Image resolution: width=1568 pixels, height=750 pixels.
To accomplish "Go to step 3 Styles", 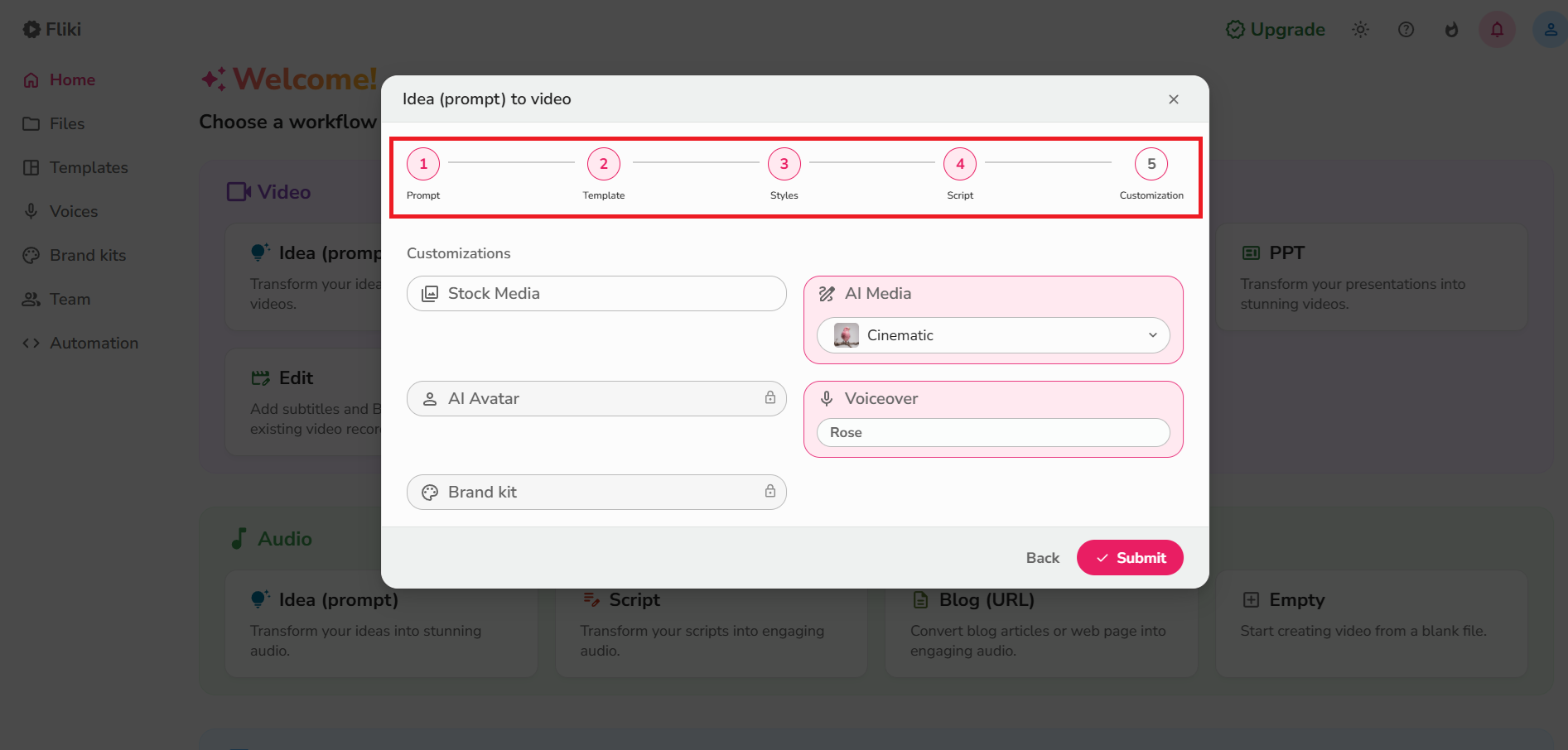I will pyautogui.click(x=784, y=164).
